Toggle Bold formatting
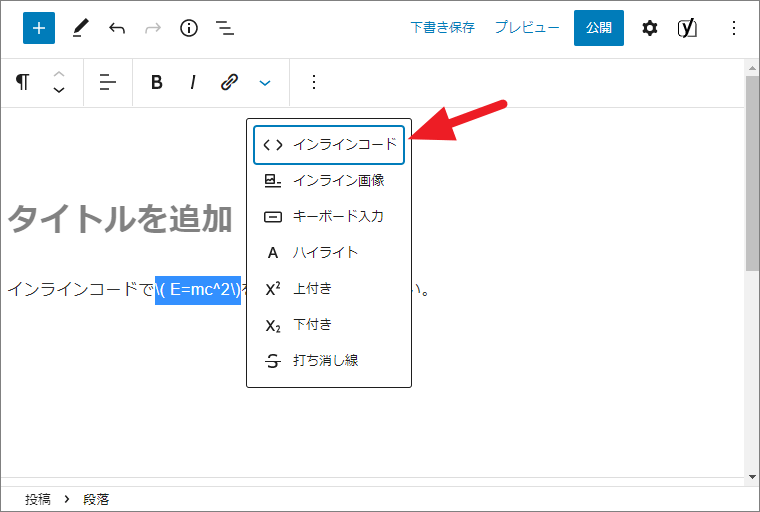 point(157,83)
